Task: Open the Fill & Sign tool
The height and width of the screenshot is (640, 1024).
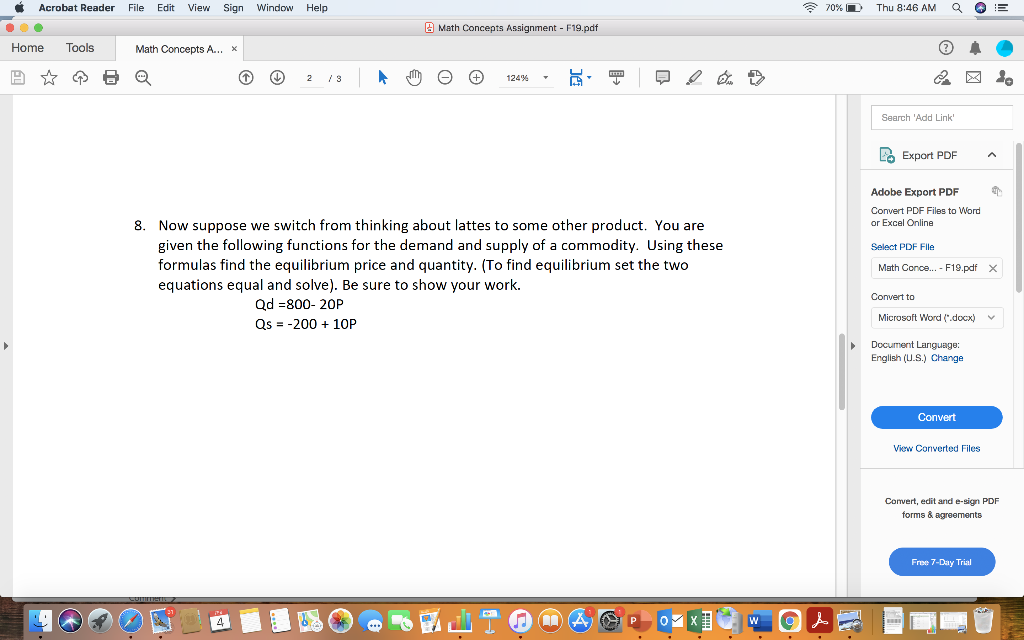Action: click(723, 77)
